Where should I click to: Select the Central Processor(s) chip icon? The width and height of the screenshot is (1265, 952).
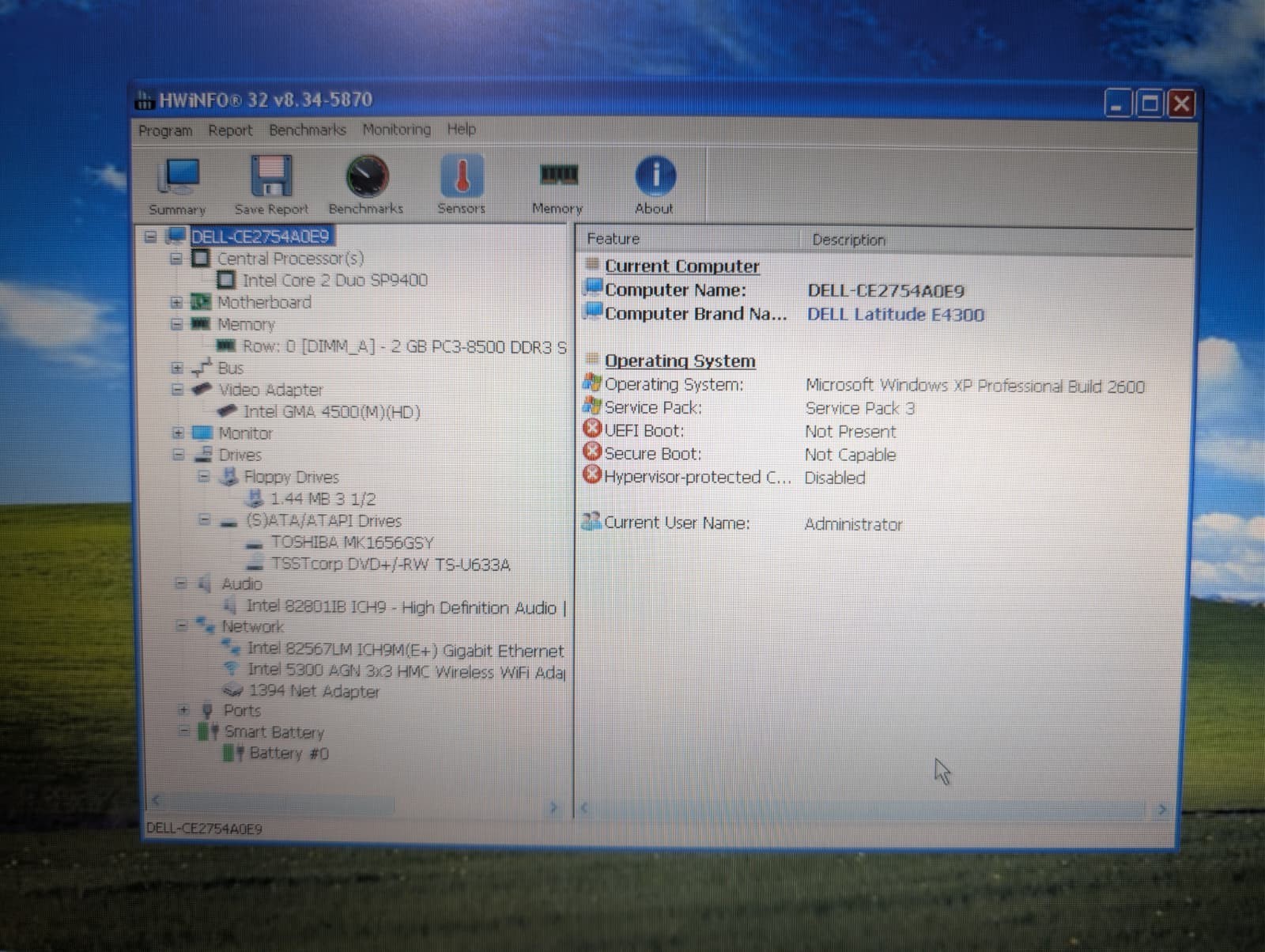(201, 259)
